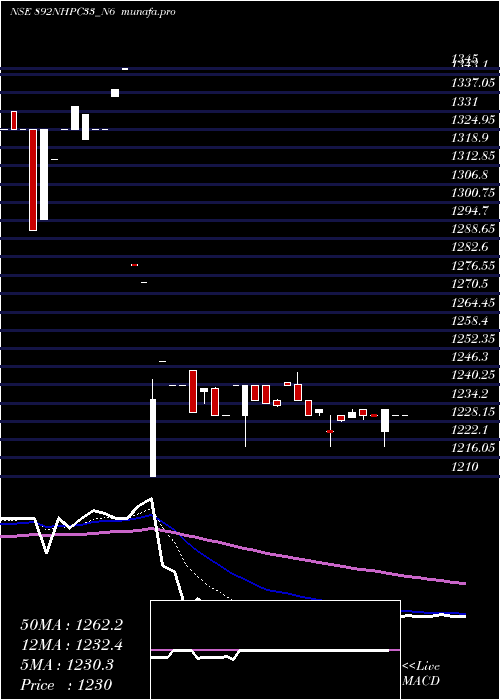Click the <<Live MACD label
Screen dimensions: 500x700
coord(421,674)
